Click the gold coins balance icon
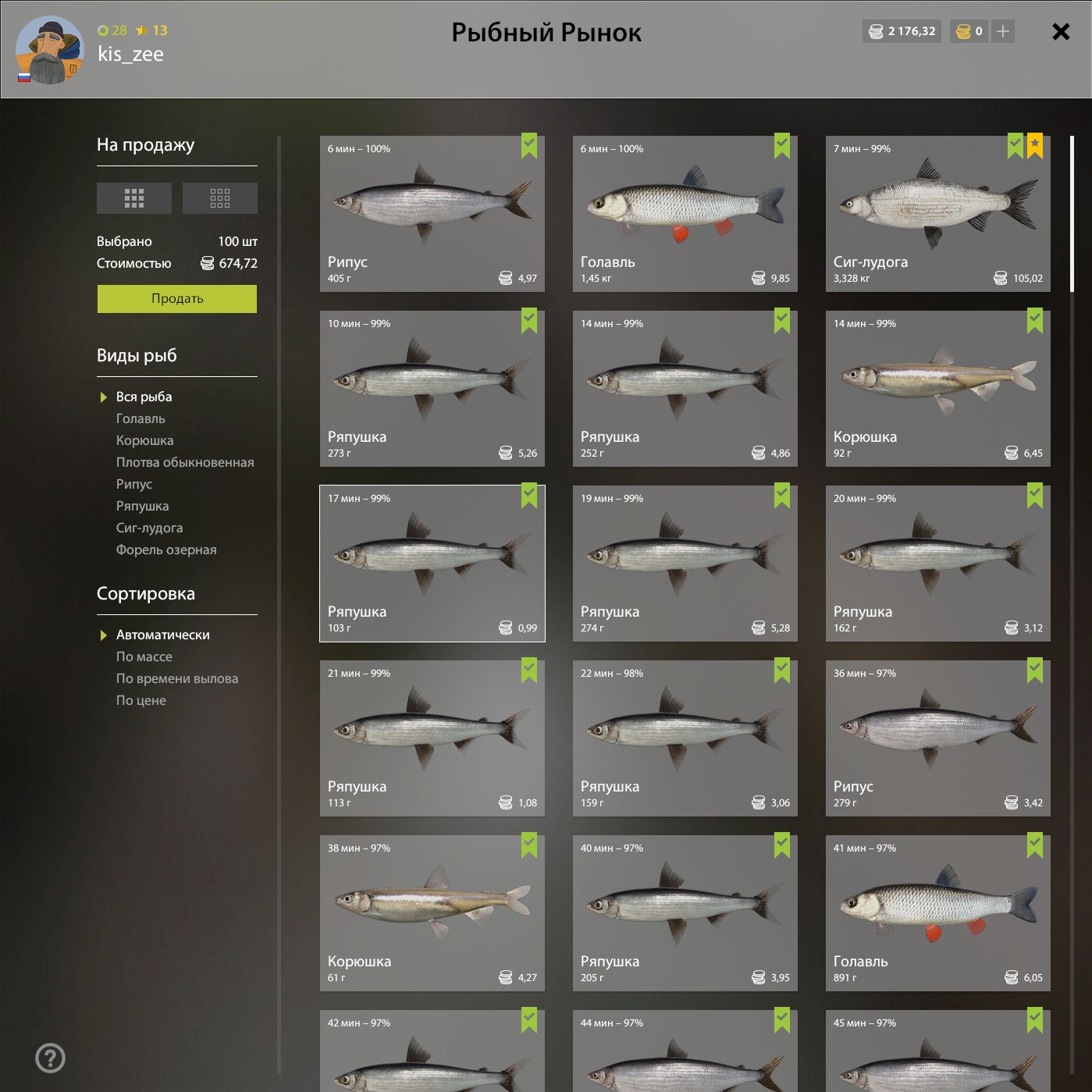The height and width of the screenshot is (1092, 1092). [x=963, y=31]
